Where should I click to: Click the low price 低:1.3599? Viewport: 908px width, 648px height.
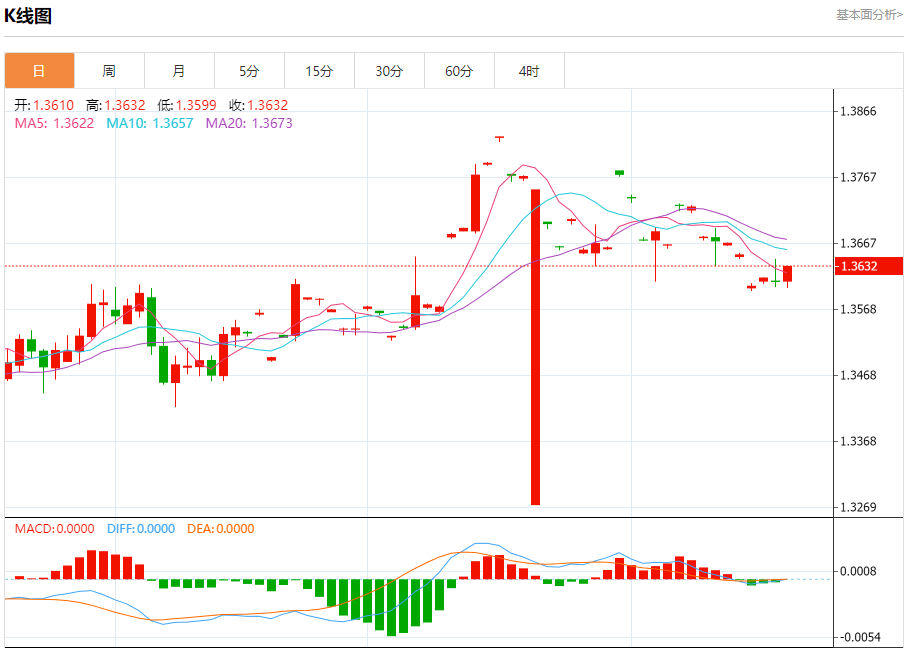pos(186,105)
